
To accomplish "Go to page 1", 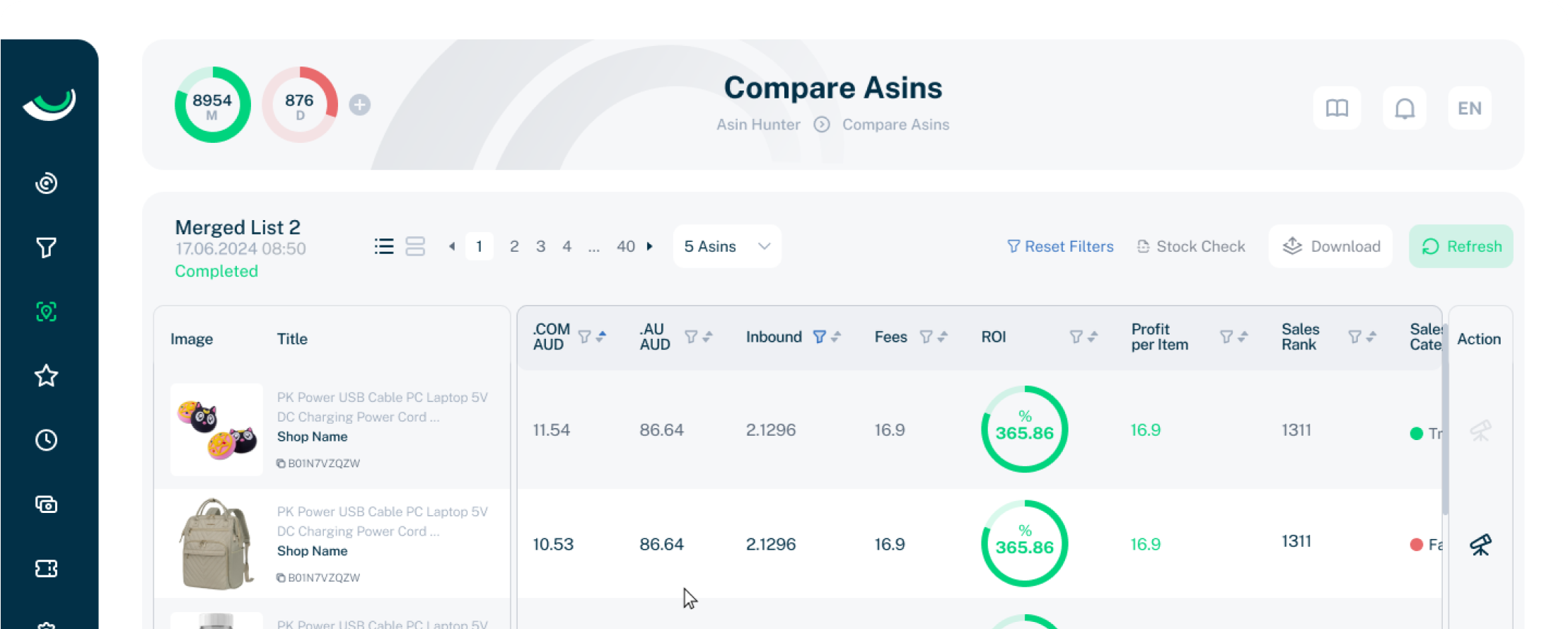I will coord(479,246).
